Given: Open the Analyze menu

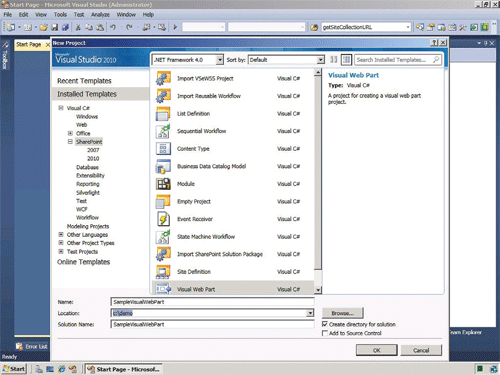Looking at the screenshot, I should pyautogui.click(x=100, y=15).
